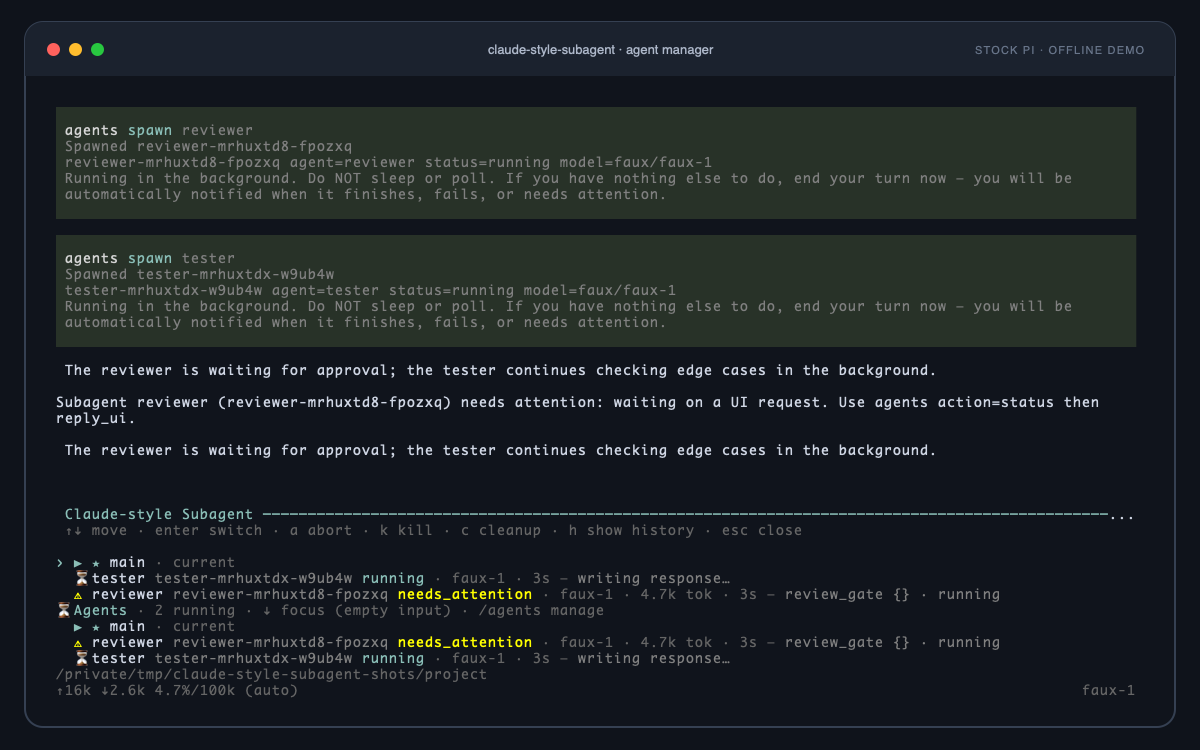Click the project path '/private/tmp/claude-style-subagent-shots/project'

[272, 675]
